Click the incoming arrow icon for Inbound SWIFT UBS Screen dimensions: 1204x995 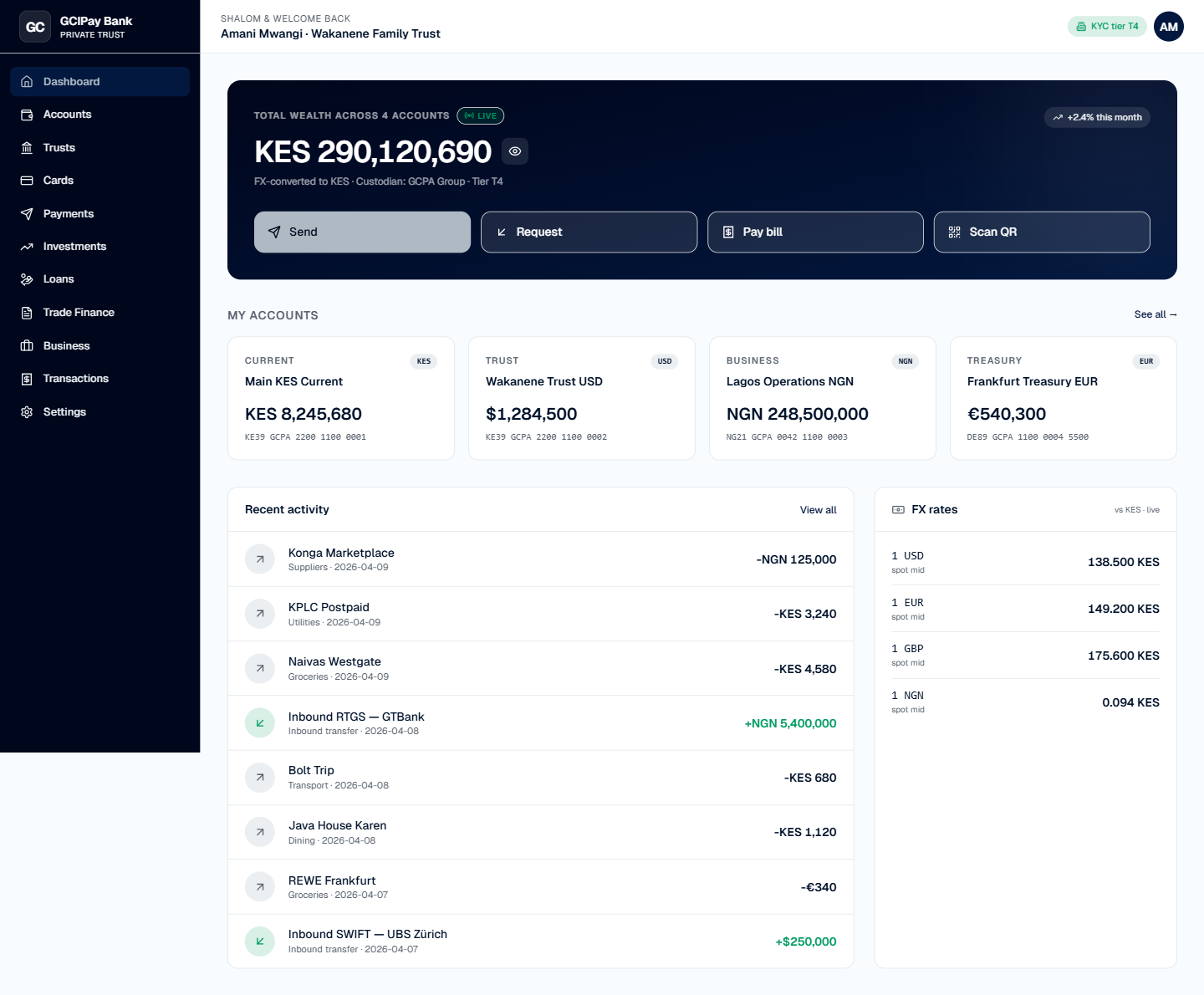click(x=260, y=941)
